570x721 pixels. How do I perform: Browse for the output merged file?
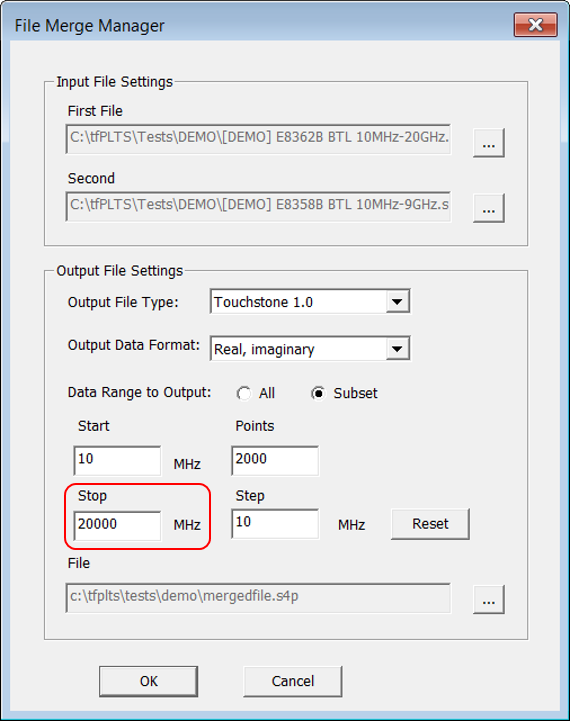[x=489, y=600]
